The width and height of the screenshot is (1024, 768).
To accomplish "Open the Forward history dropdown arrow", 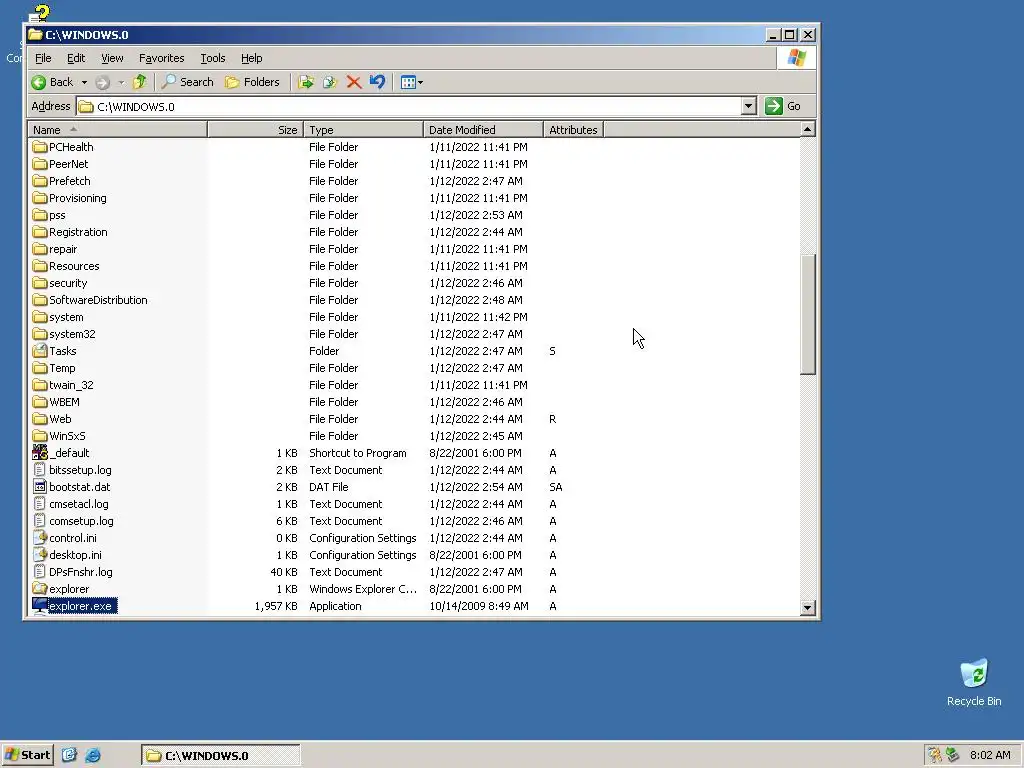I will click(121, 82).
